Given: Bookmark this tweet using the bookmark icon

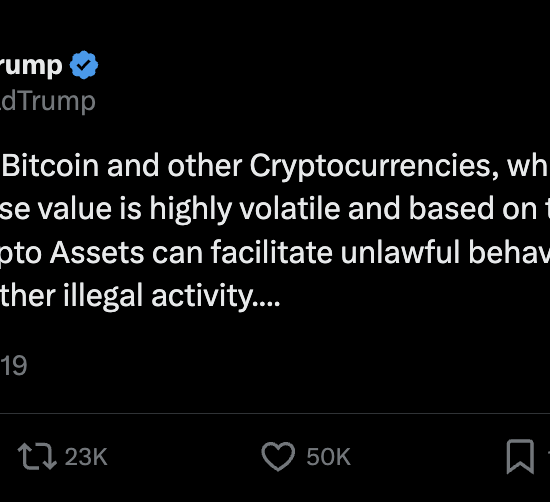Looking at the screenshot, I should pyautogui.click(x=520, y=456).
